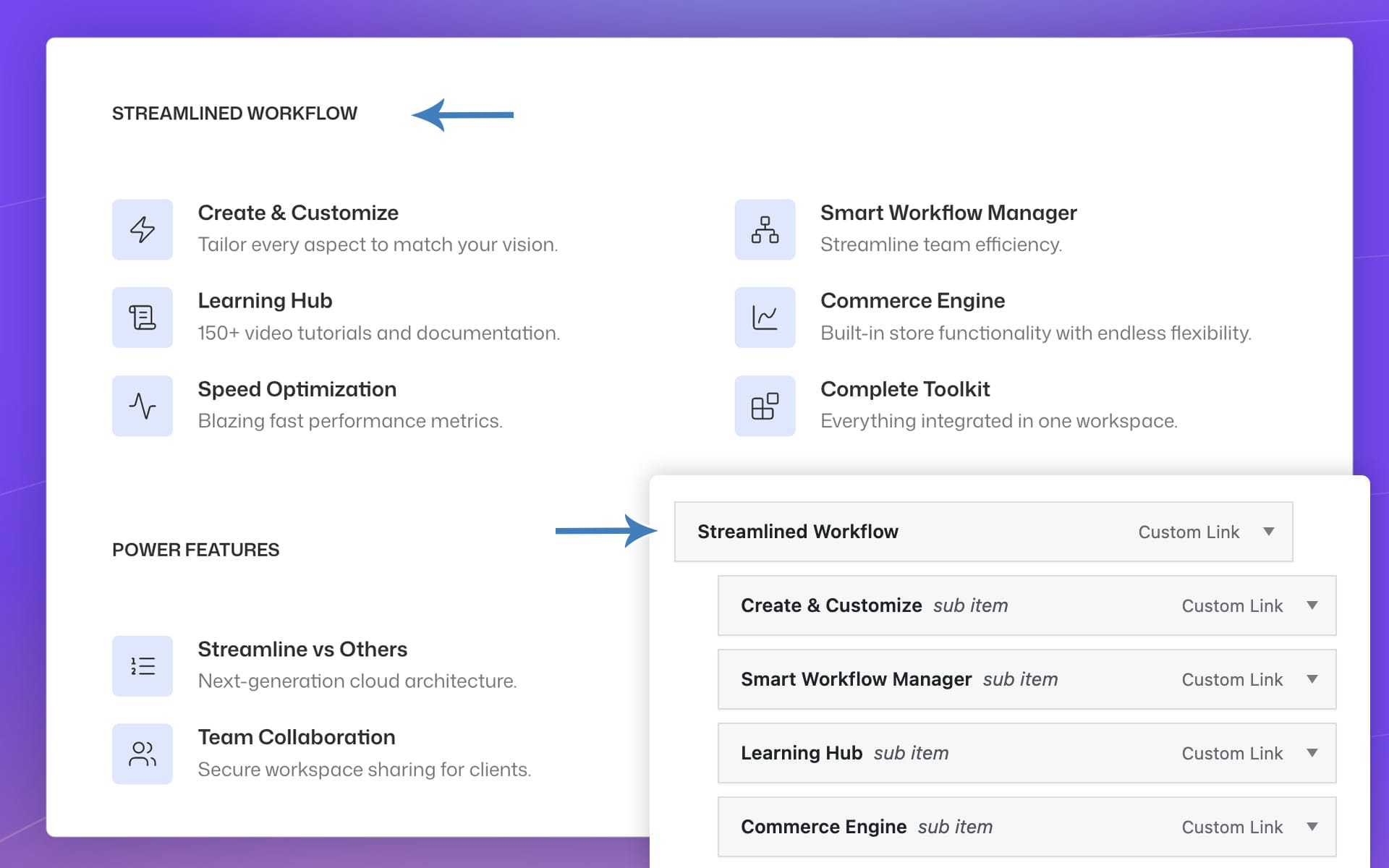Click the Complete Toolkit blocks icon

pos(765,406)
